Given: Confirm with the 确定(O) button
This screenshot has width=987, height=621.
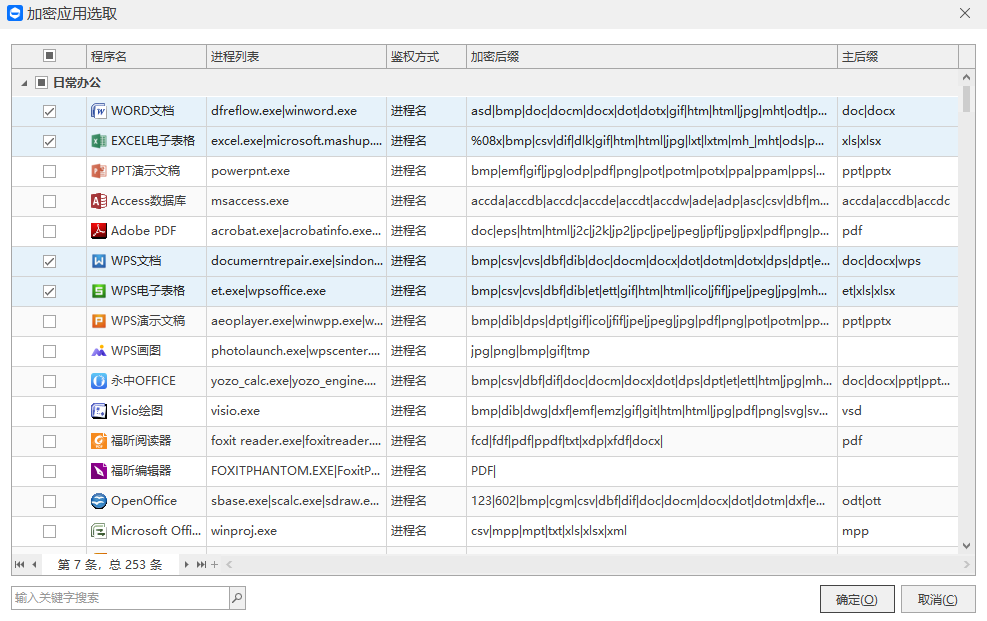Looking at the screenshot, I should 857,600.
